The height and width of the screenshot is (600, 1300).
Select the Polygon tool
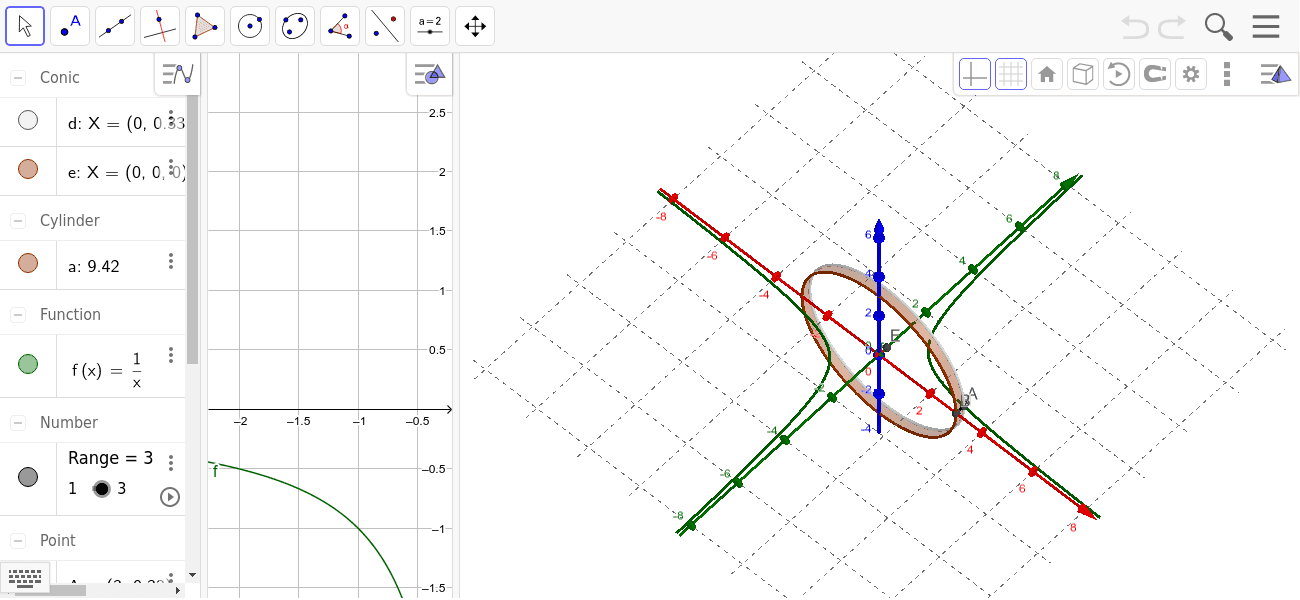click(204, 25)
